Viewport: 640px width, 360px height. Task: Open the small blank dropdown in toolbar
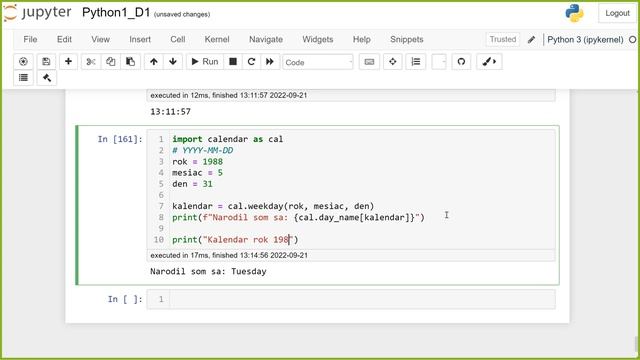pyautogui.click(x=439, y=62)
